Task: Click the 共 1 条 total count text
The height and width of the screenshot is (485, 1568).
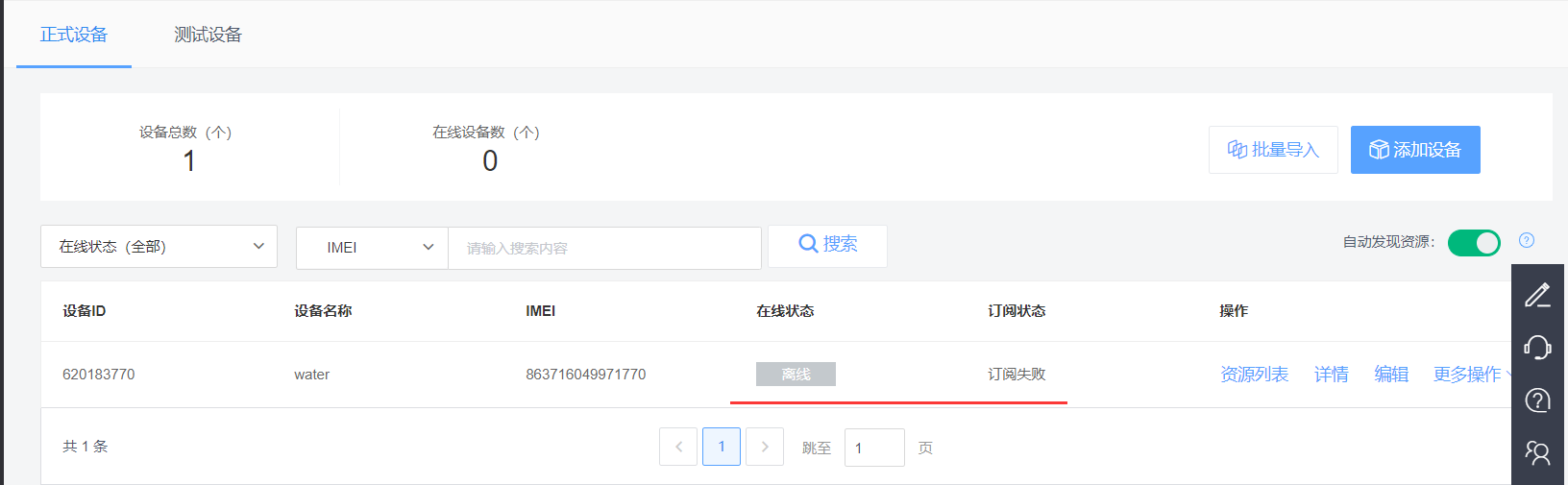Action: tap(86, 447)
